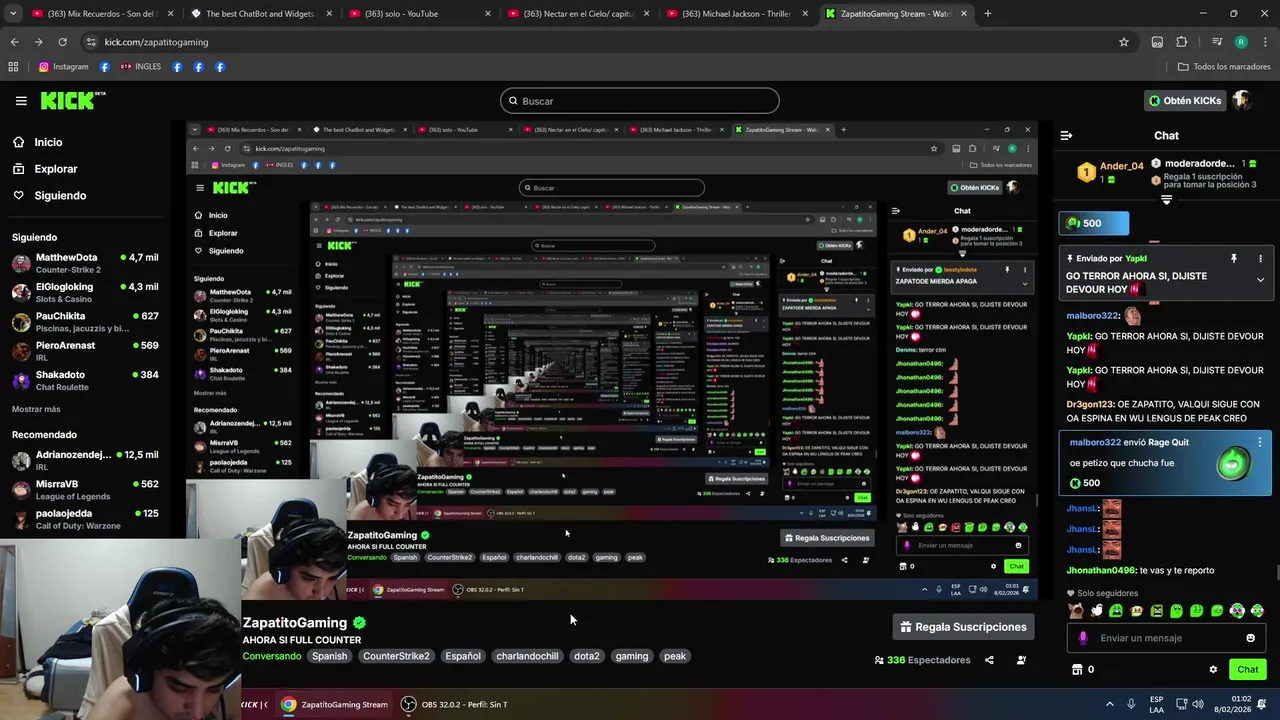Click the address bar URL kick.com/zapatitogaming
1280x720 pixels.
tap(158, 42)
